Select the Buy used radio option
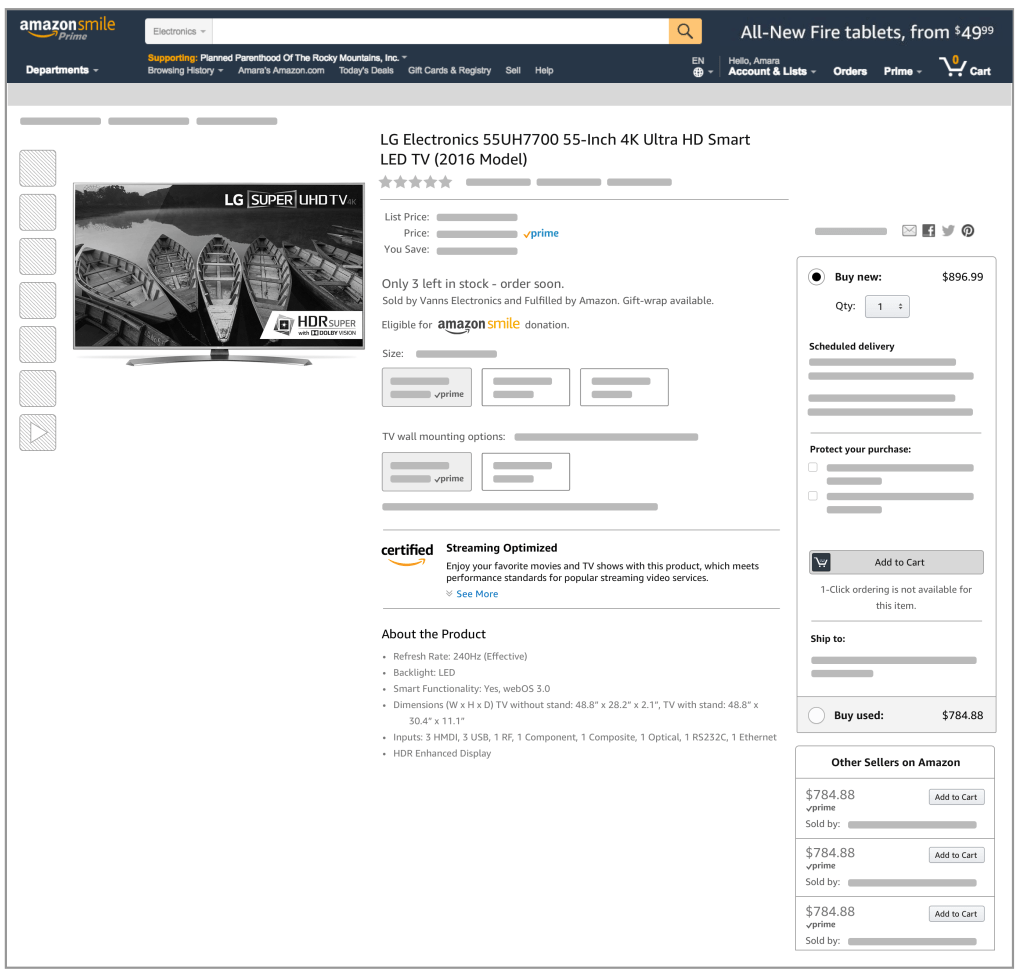Image resolution: width=1024 pixels, height=978 pixels. tap(817, 715)
